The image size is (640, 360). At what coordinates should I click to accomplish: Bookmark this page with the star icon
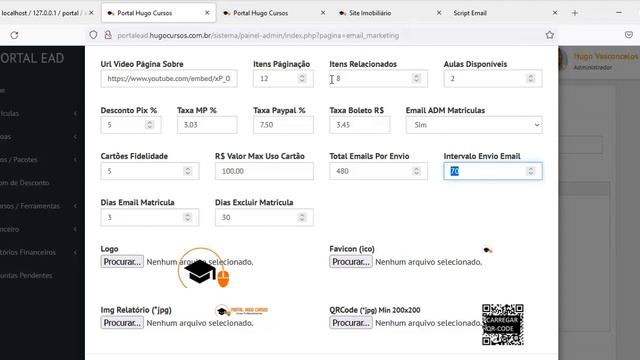coord(550,35)
